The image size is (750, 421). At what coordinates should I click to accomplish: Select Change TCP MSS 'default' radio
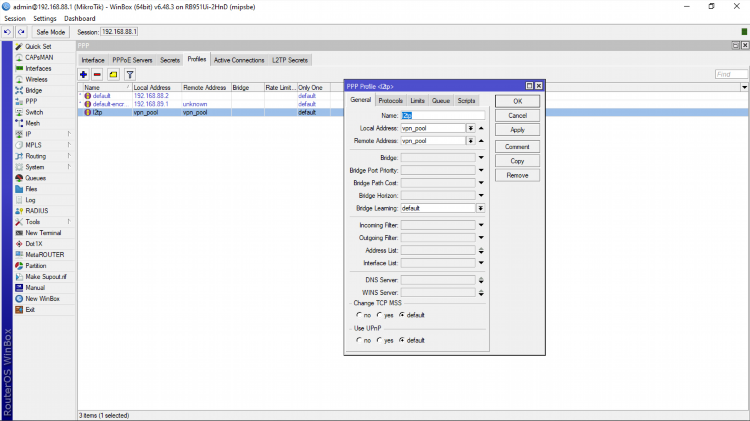point(402,315)
